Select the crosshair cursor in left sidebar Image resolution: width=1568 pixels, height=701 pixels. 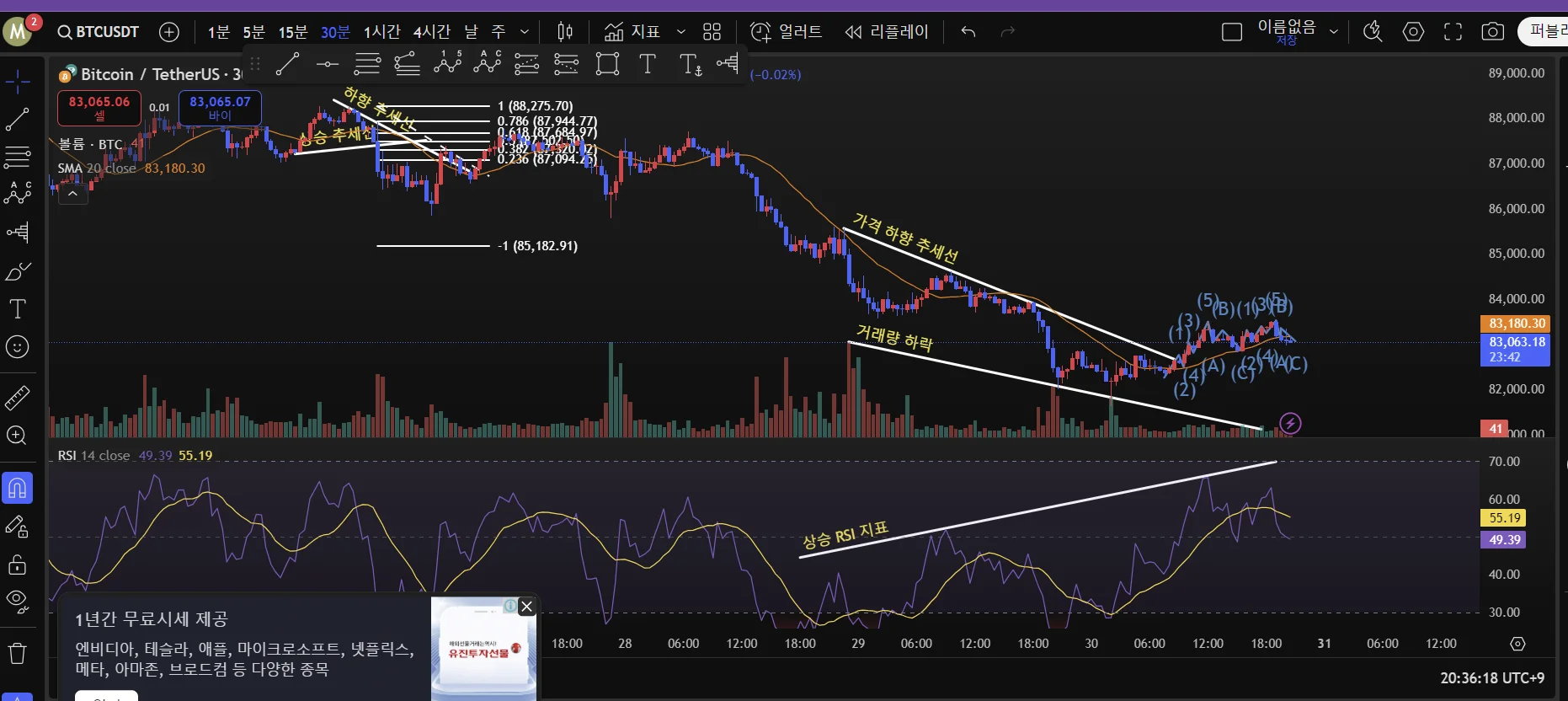coord(18,82)
